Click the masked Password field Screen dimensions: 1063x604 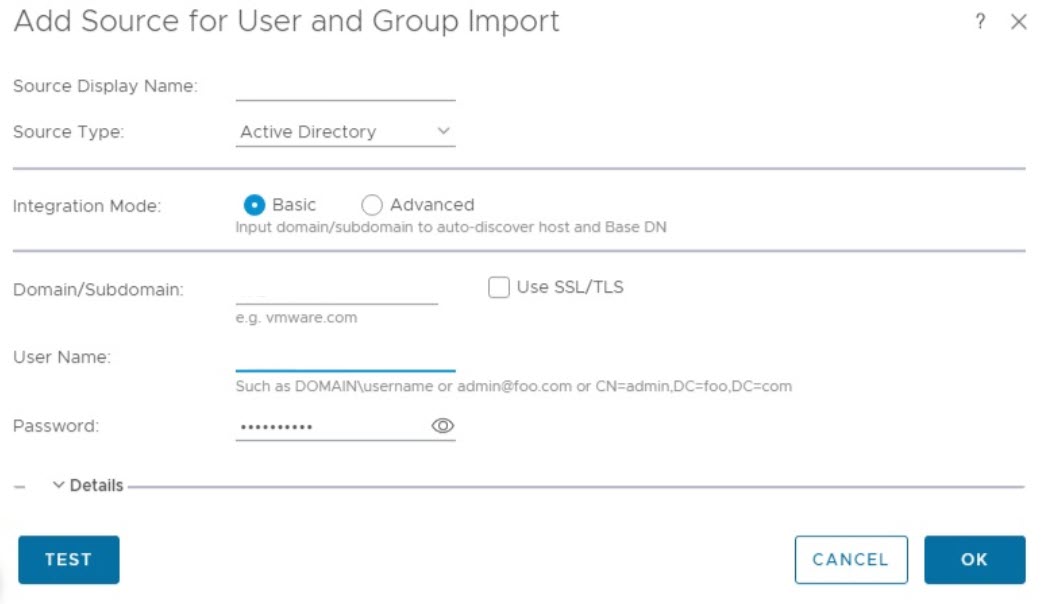pos(330,426)
